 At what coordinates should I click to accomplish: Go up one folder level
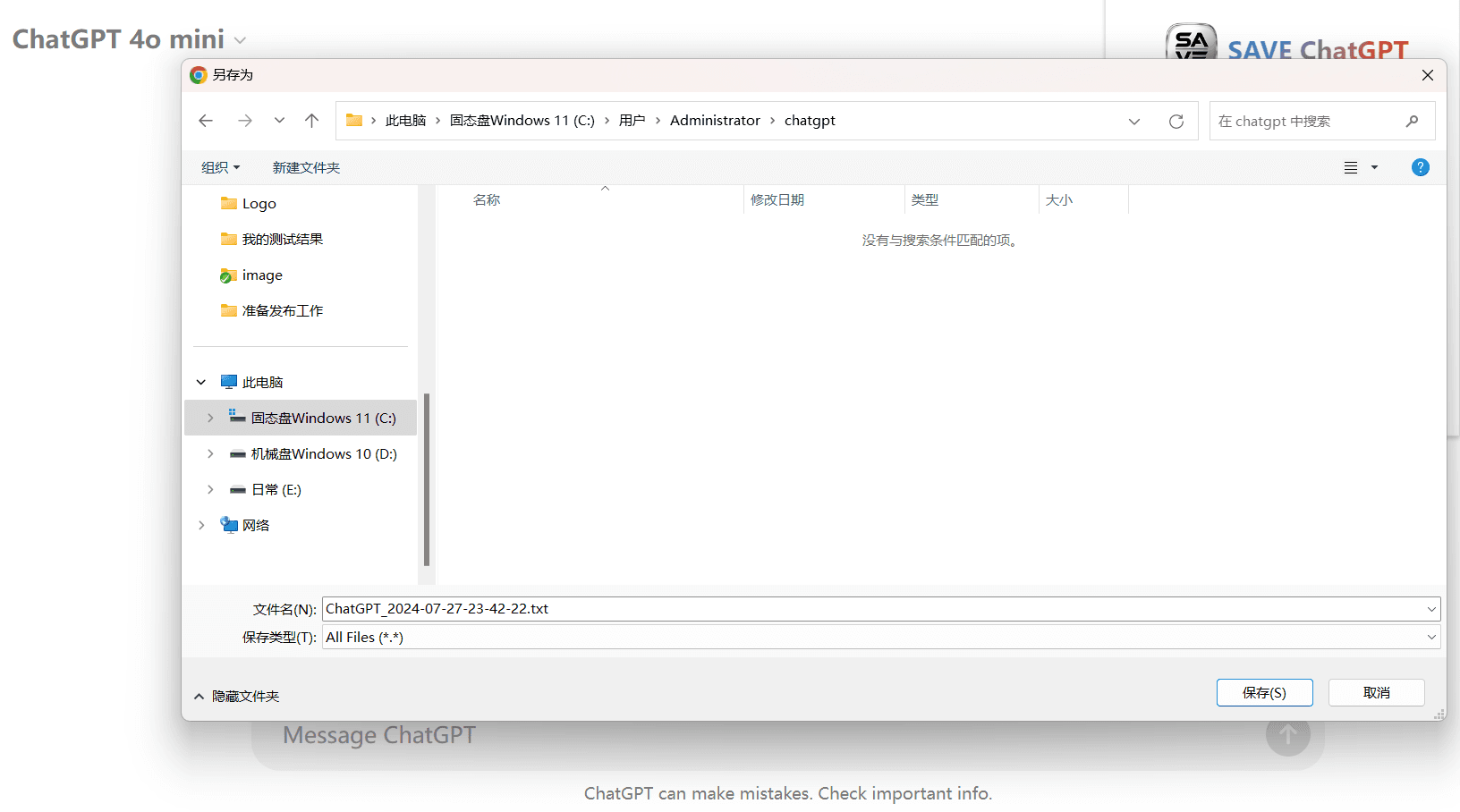pos(311,121)
